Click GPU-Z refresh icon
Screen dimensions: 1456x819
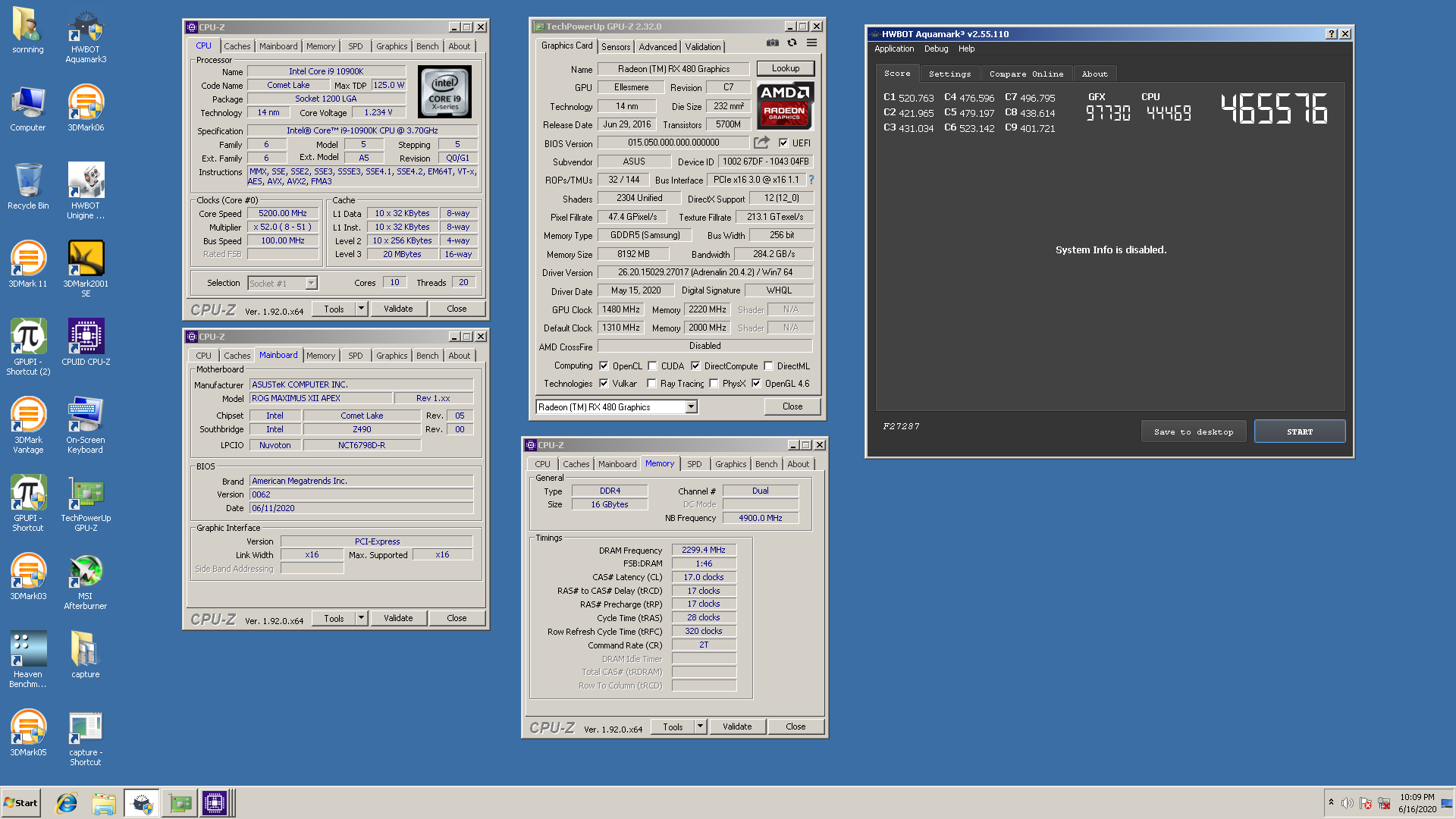792,43
